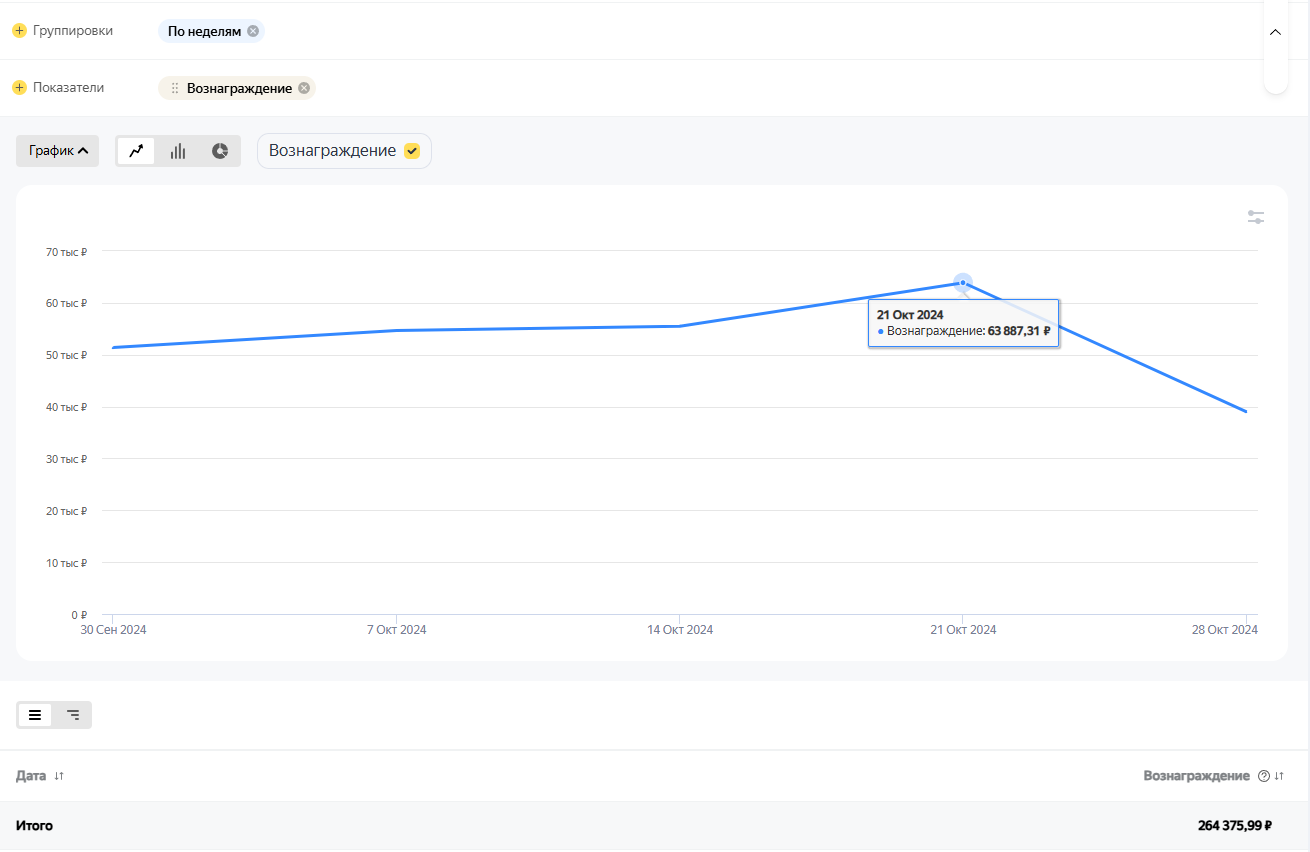Sort table by Вознаграждение column arrows
This screenshot has width=1310, height=852.
(x=1279, y=776)
